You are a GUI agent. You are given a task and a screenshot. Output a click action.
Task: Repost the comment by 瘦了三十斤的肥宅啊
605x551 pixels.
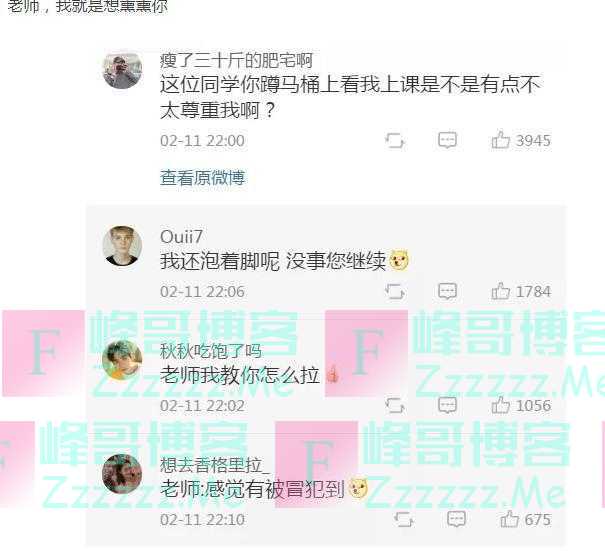[395, 140]
